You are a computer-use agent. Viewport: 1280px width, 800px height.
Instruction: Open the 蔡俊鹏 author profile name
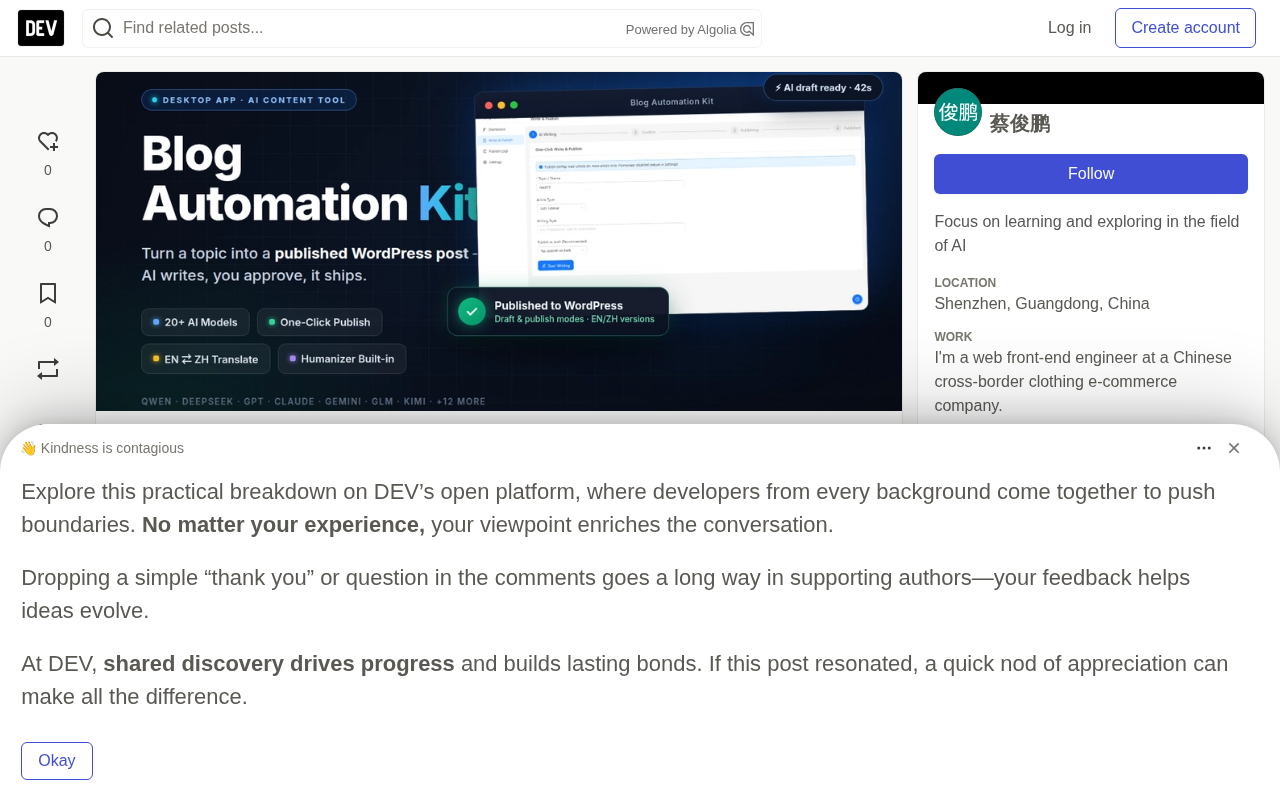[1020, 124]
